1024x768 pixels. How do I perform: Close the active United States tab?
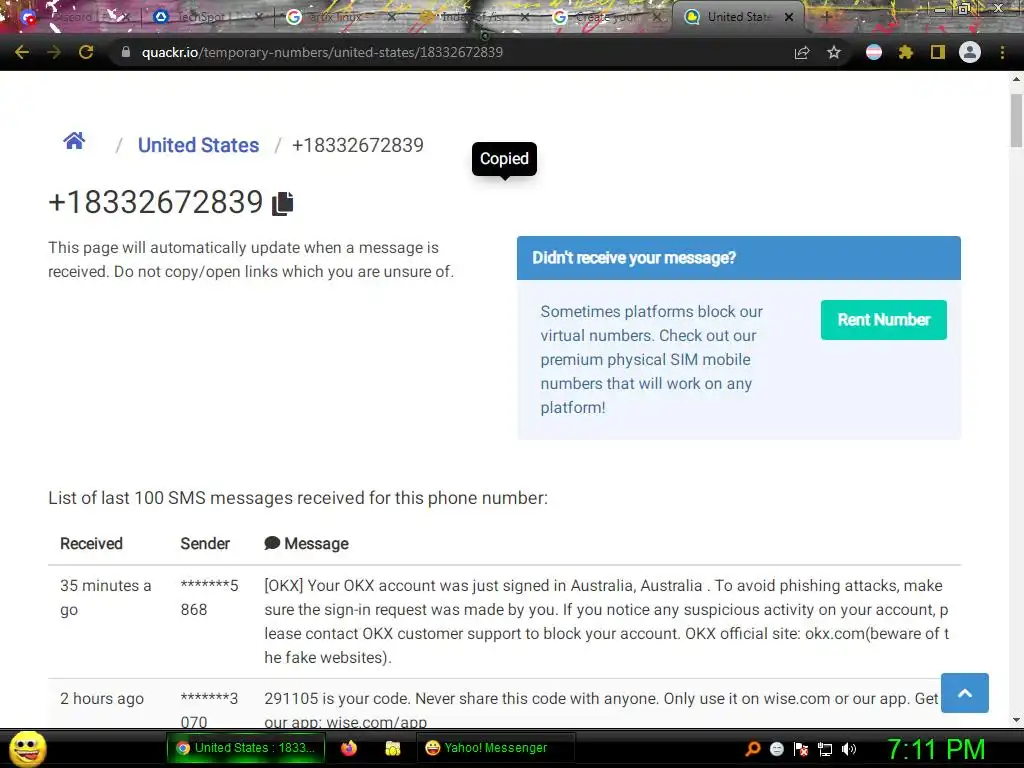789,17
